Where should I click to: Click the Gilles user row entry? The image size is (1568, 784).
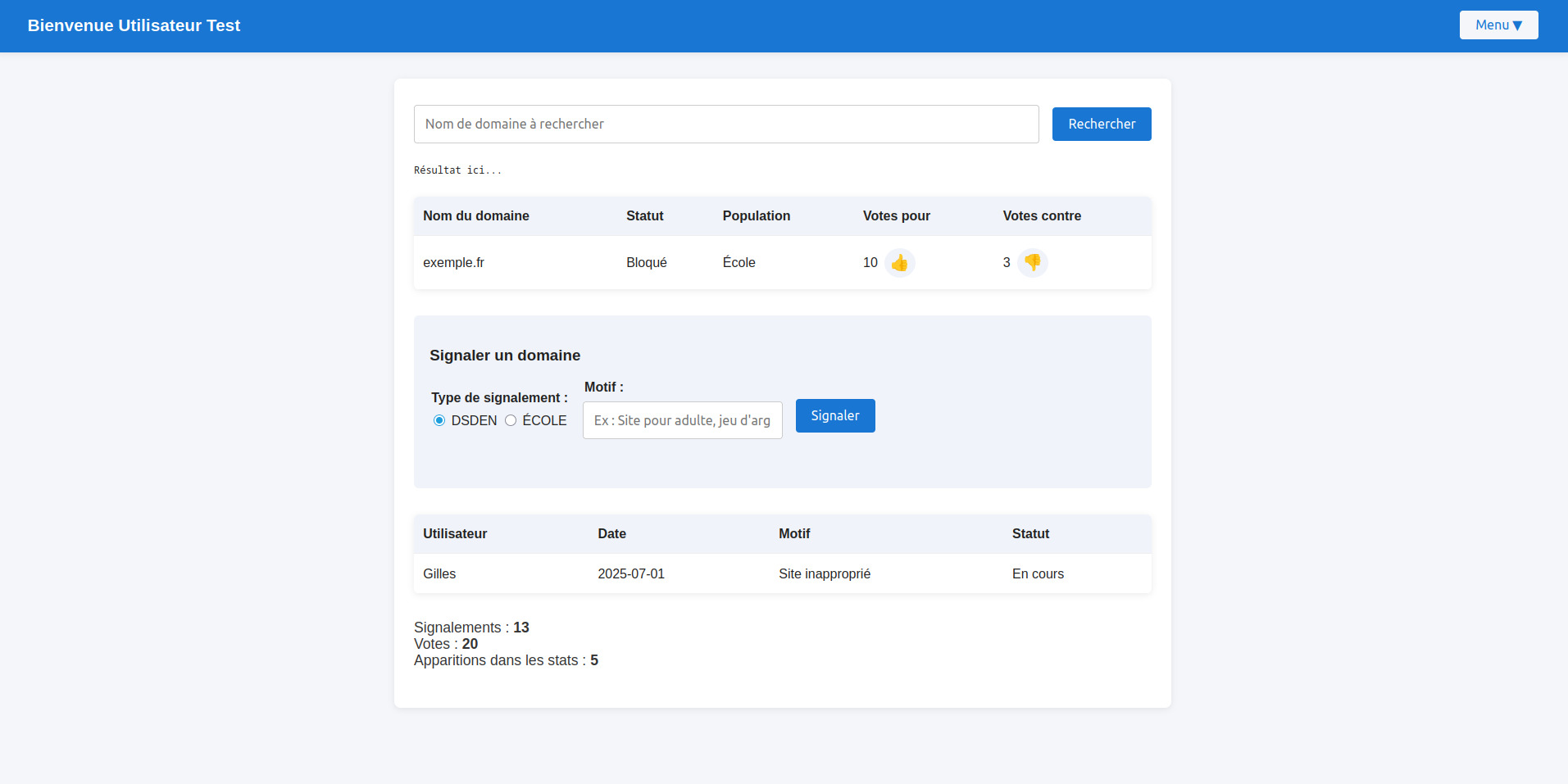[439, 574]
